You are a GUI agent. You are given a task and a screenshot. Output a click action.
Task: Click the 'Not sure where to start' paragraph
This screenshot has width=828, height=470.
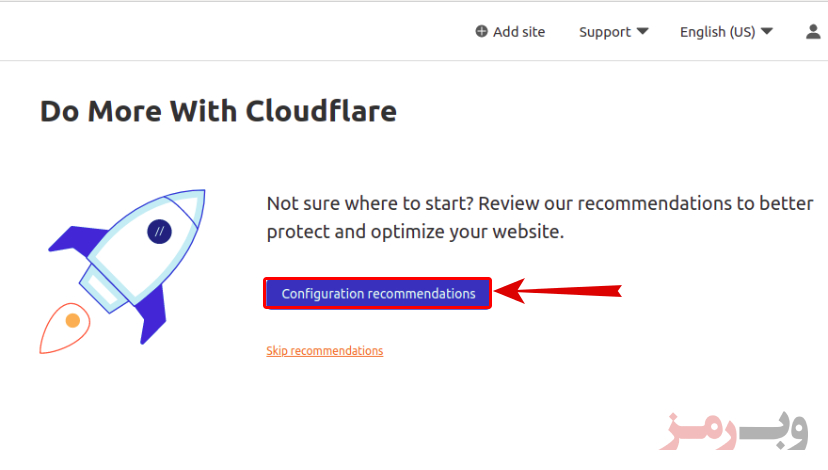540,218
